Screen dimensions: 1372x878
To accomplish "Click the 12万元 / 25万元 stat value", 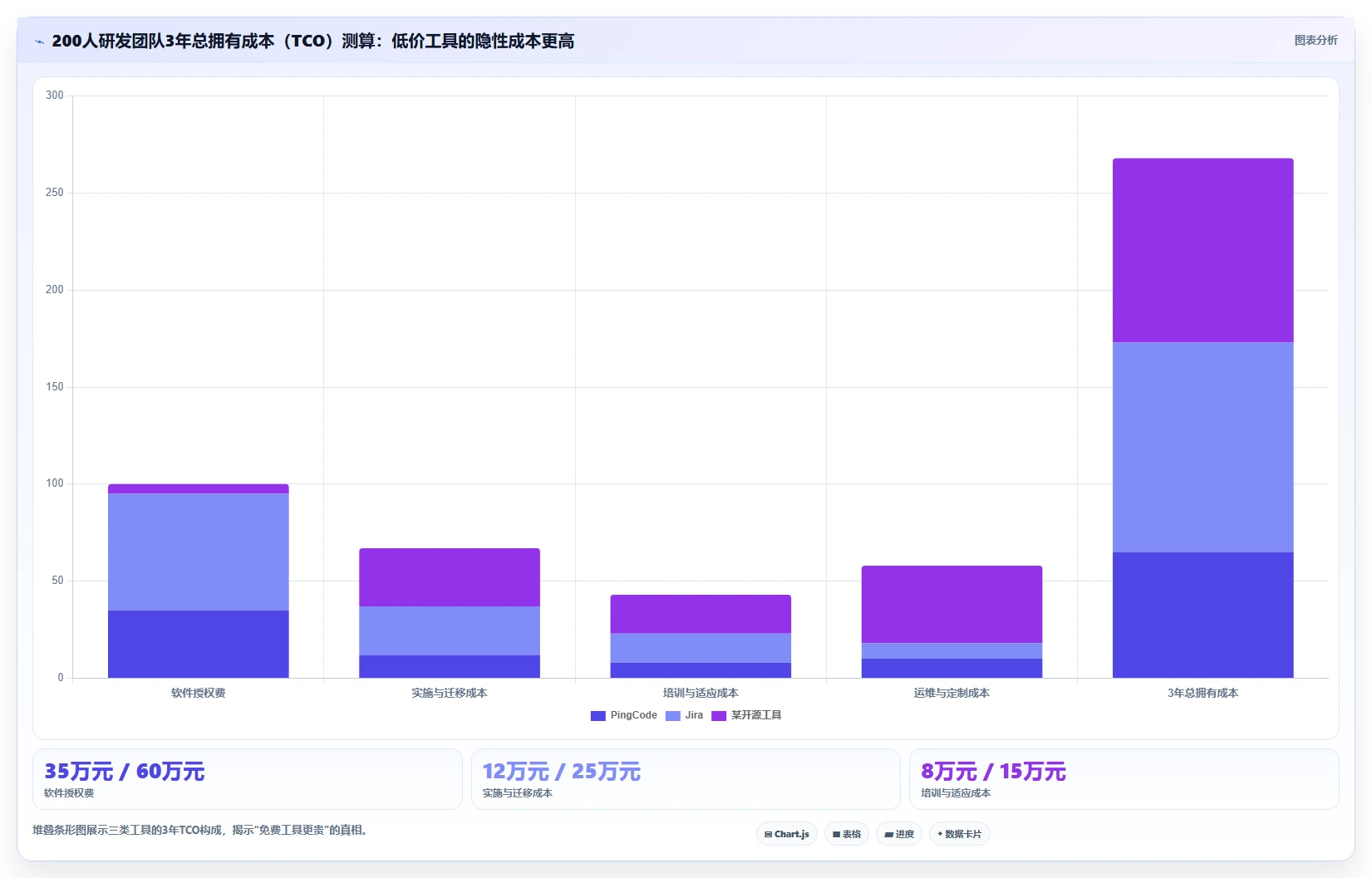I will [x=562, y=772].
